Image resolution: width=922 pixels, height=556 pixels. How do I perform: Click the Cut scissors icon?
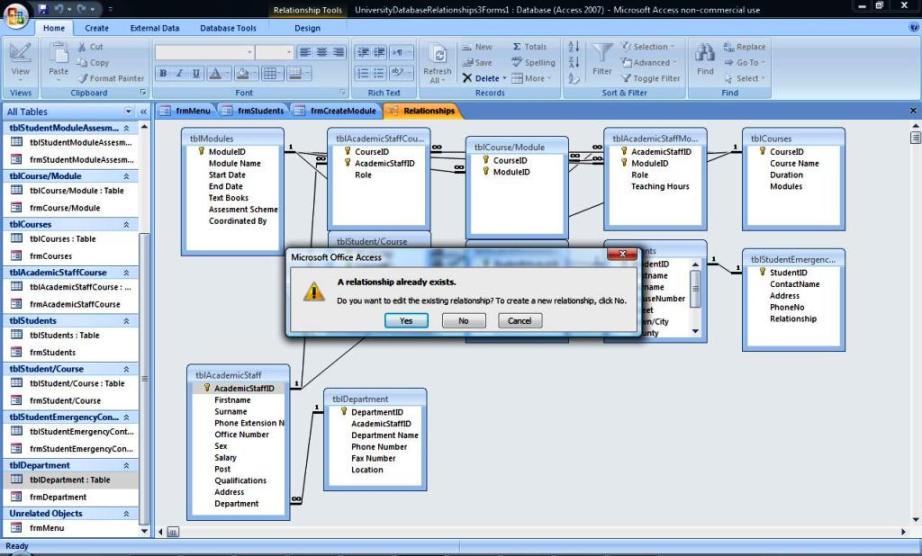click(83, 46)
